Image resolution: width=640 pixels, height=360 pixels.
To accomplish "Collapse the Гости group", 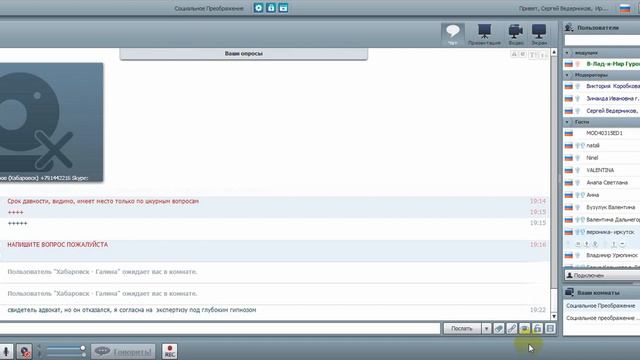I will [x=567, y=122].
